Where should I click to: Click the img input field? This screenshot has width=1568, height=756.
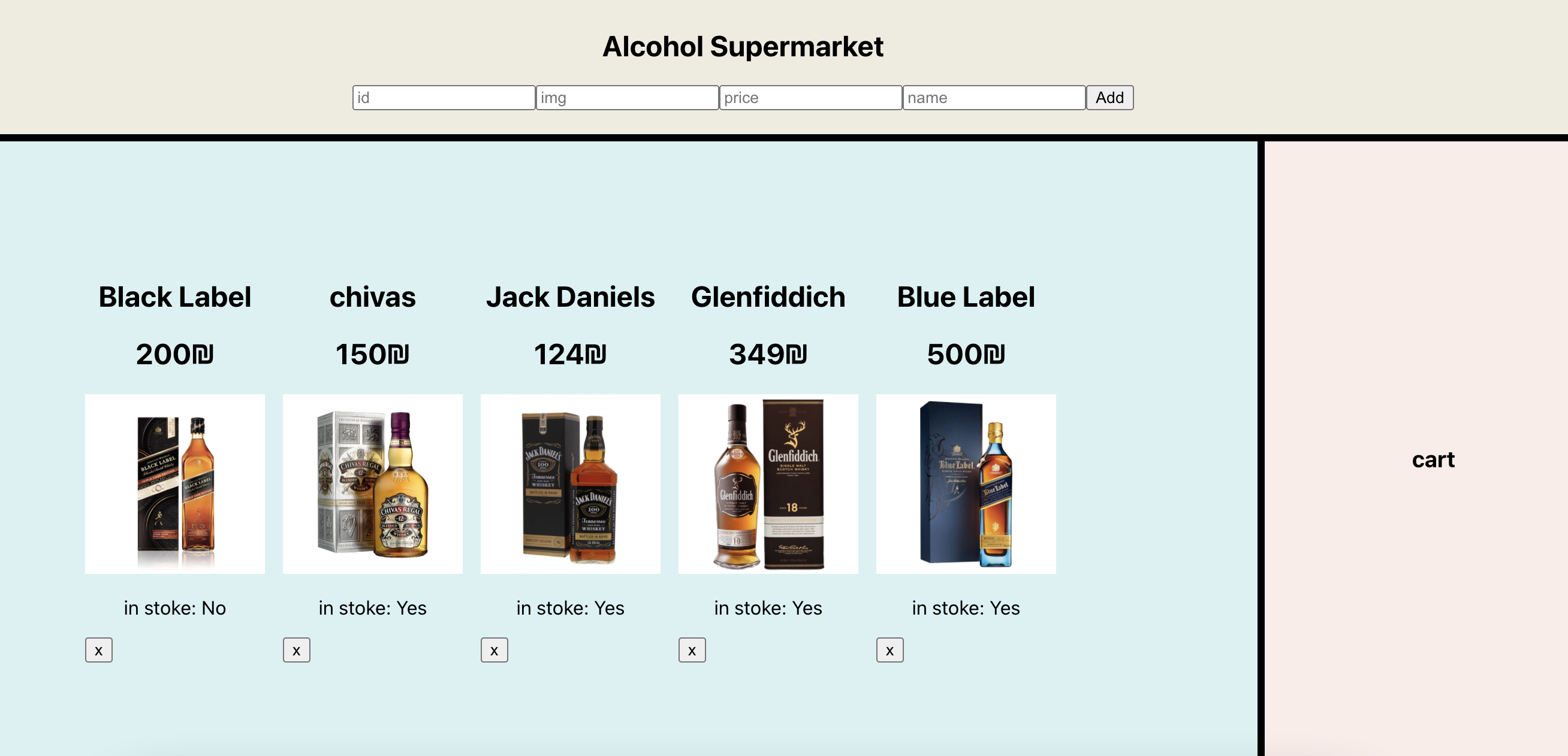[628, 97]
